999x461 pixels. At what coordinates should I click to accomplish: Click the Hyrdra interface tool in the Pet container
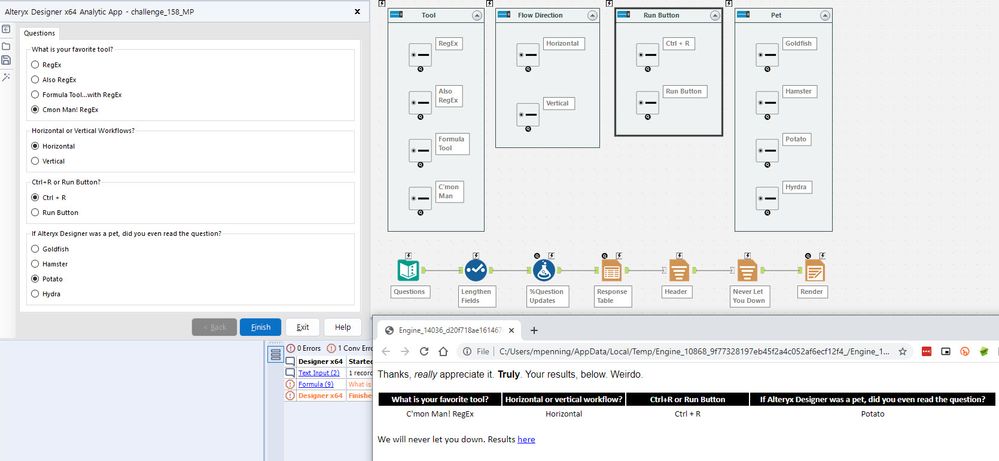pos(767,199)
